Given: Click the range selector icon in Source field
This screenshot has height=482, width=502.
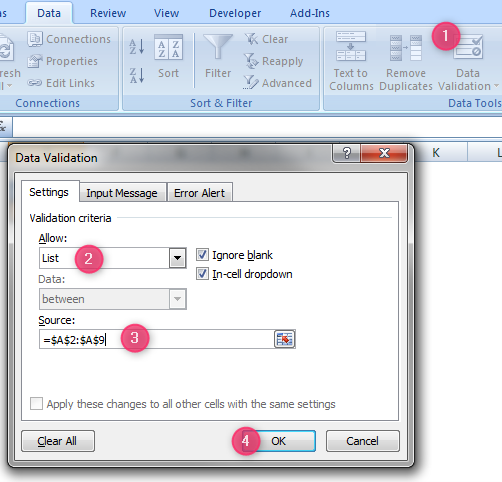Looking at the screenshot, I should 284,339.
